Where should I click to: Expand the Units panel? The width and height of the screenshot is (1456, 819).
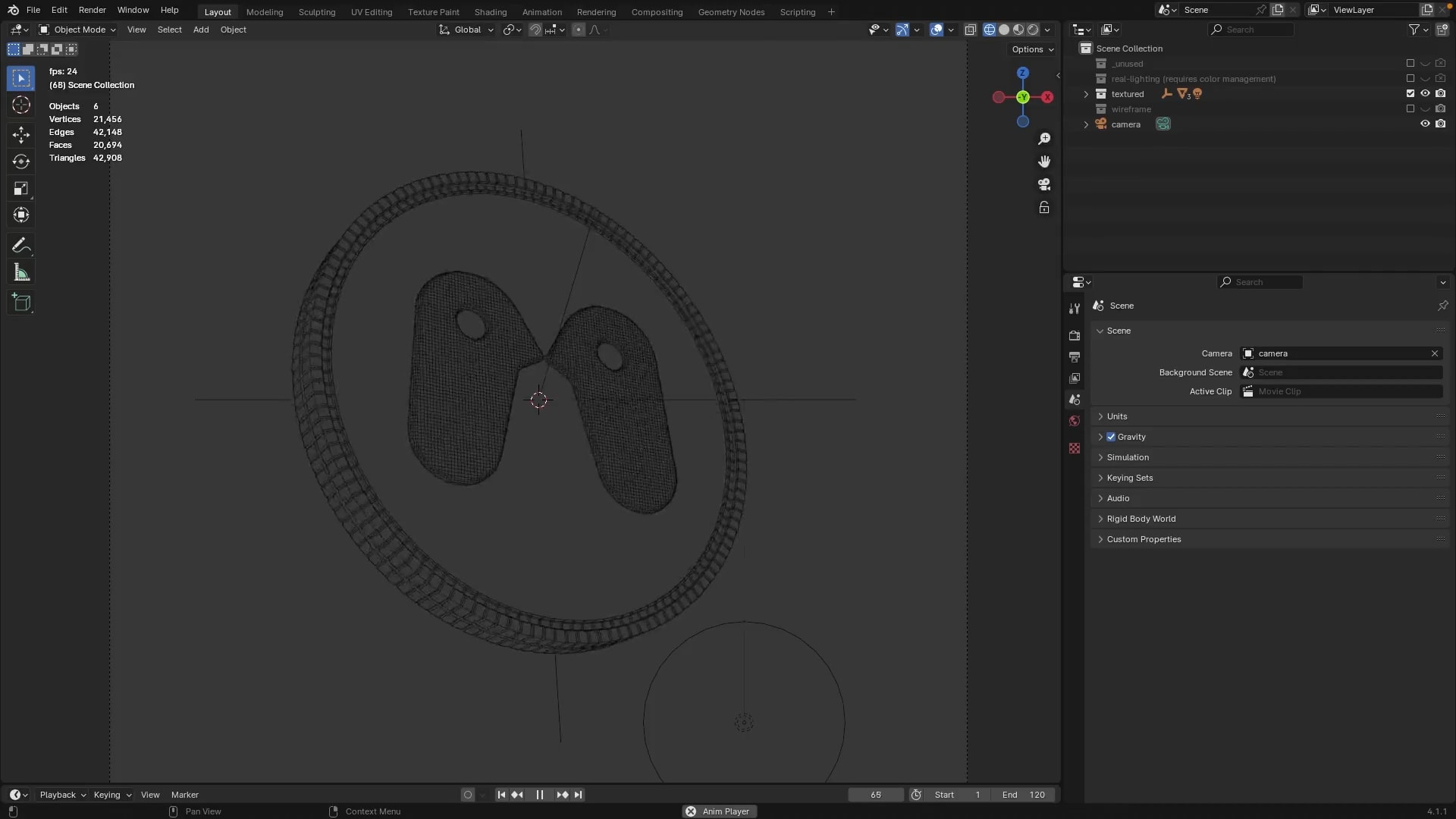pos(1117,416)
